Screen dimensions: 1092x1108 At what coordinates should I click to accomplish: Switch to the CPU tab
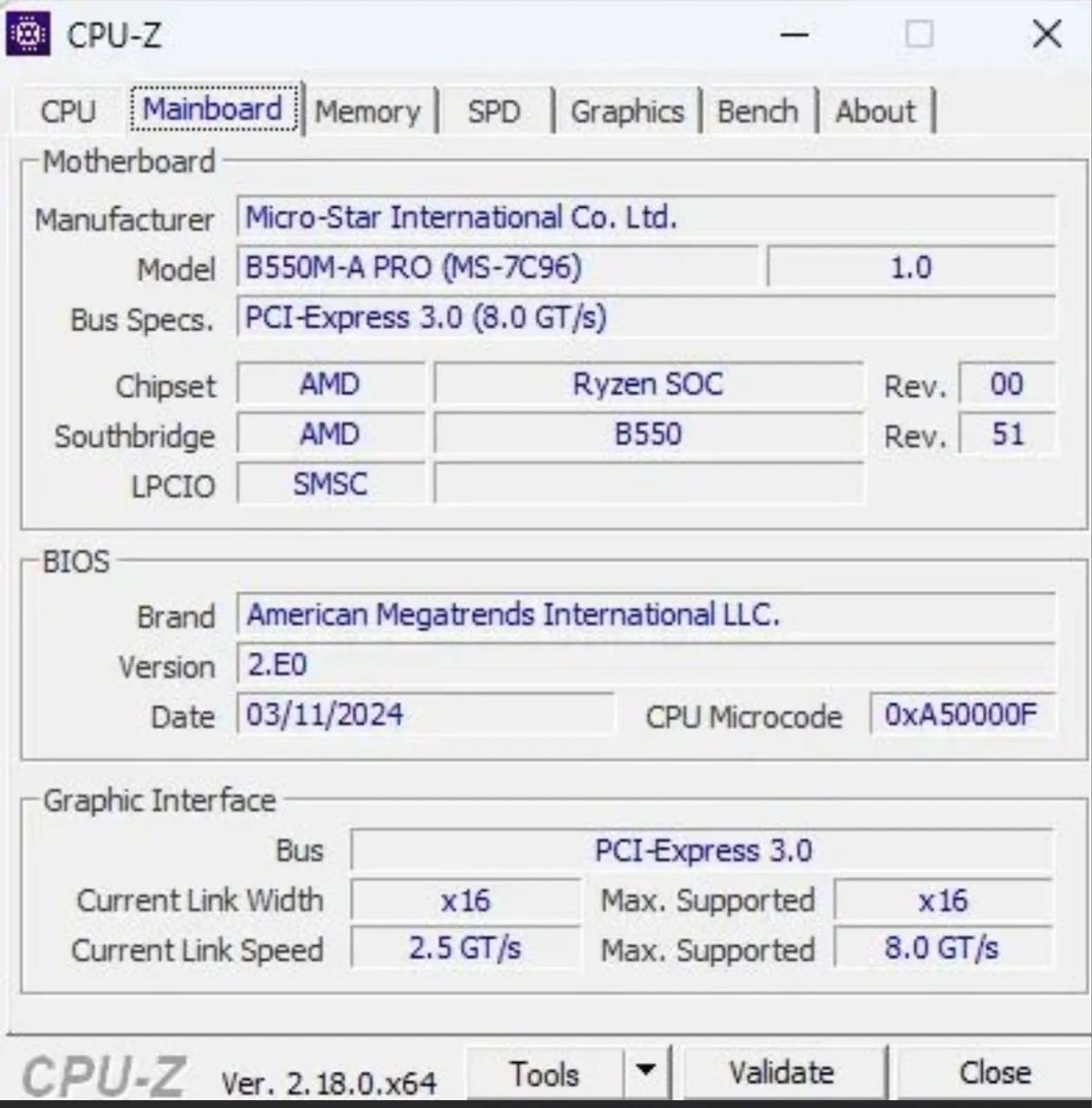coord(68,111)
